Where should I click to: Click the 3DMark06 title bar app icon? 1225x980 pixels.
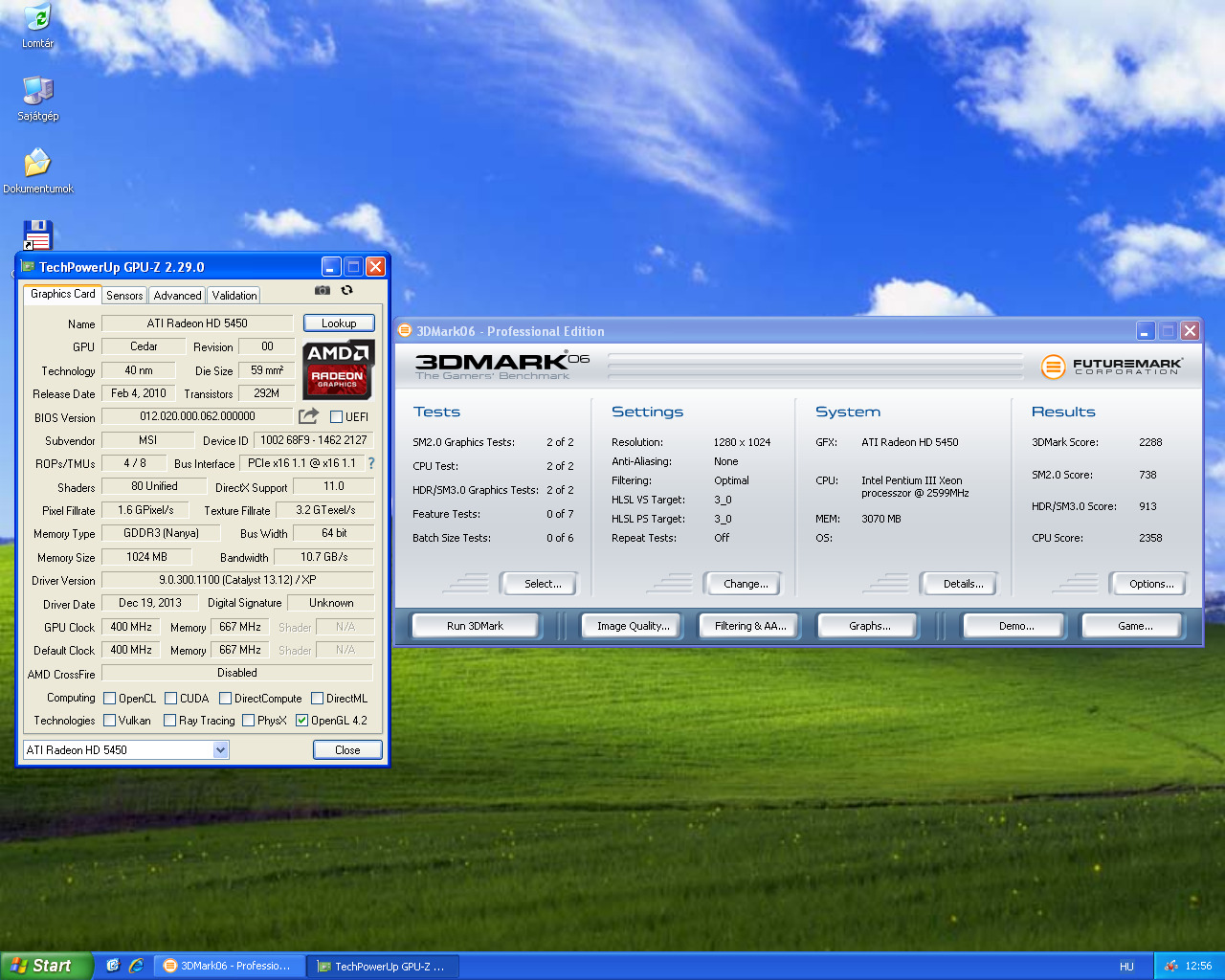point(405,331)
